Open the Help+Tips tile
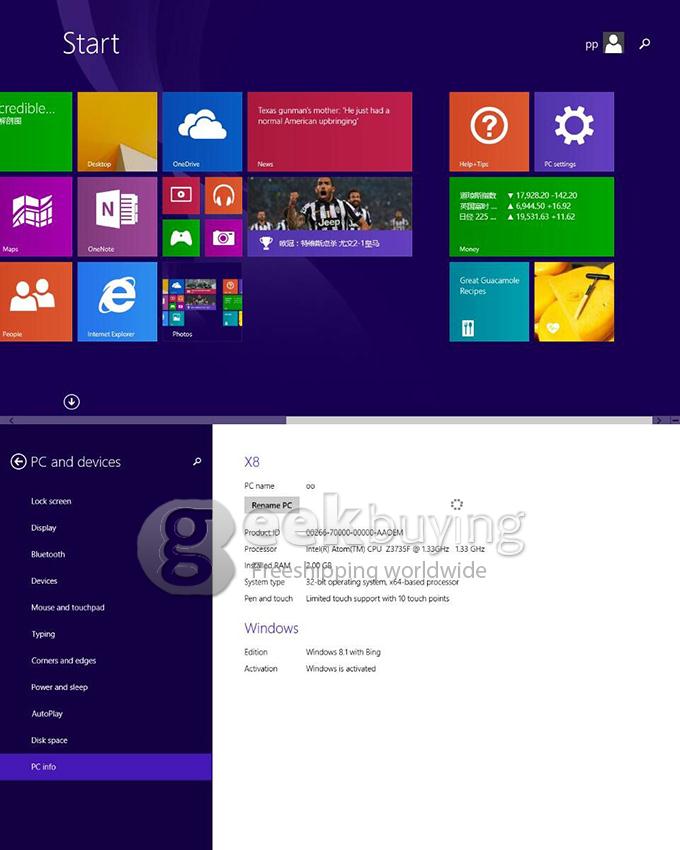 [x=489, y=131]
